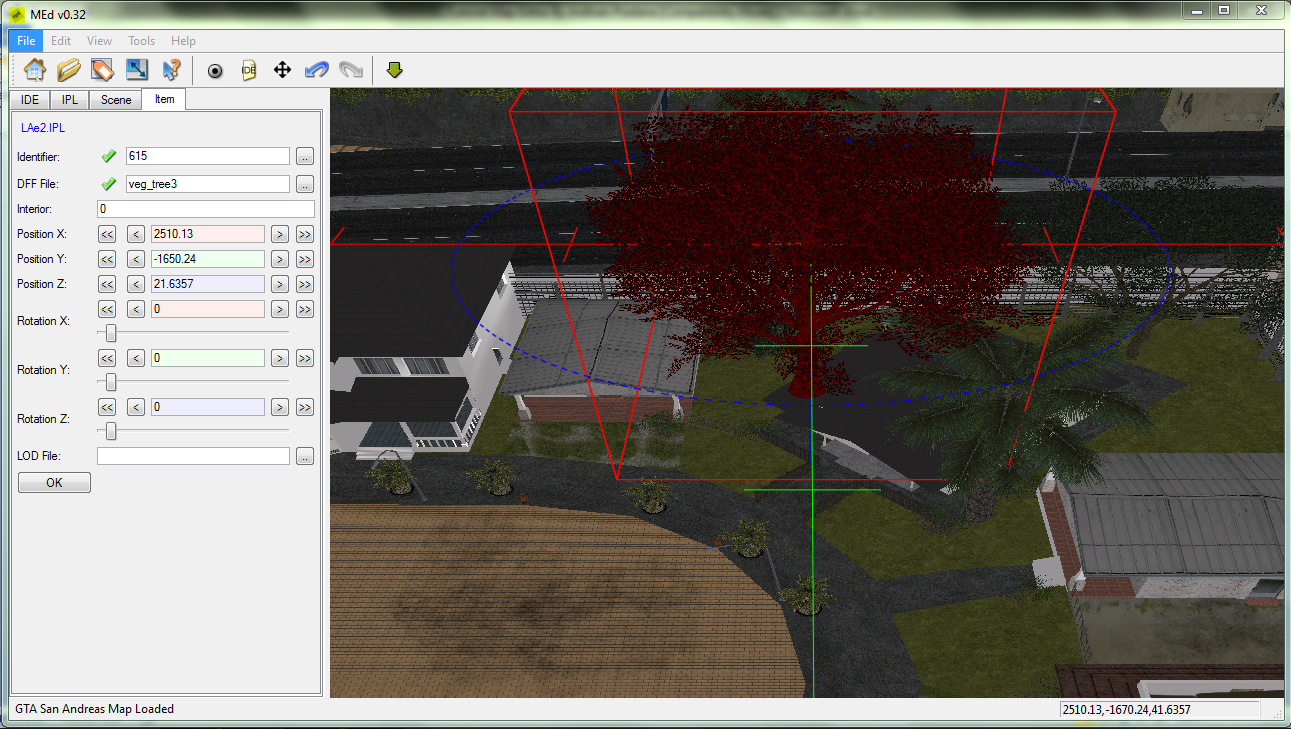Click the green down arrow toolbar icon

pos(395,70)
